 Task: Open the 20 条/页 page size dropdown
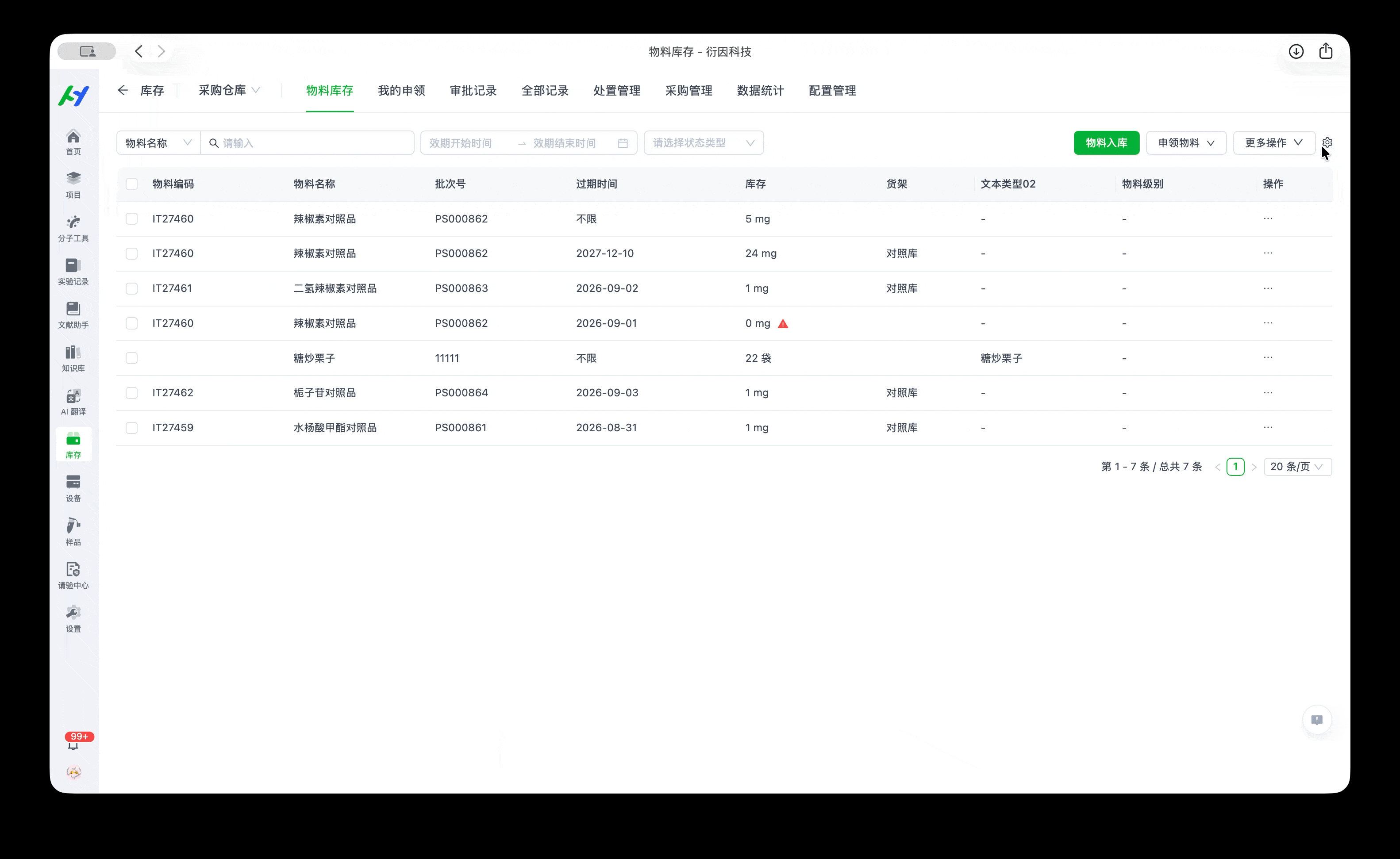click(x=1297, y=466)
